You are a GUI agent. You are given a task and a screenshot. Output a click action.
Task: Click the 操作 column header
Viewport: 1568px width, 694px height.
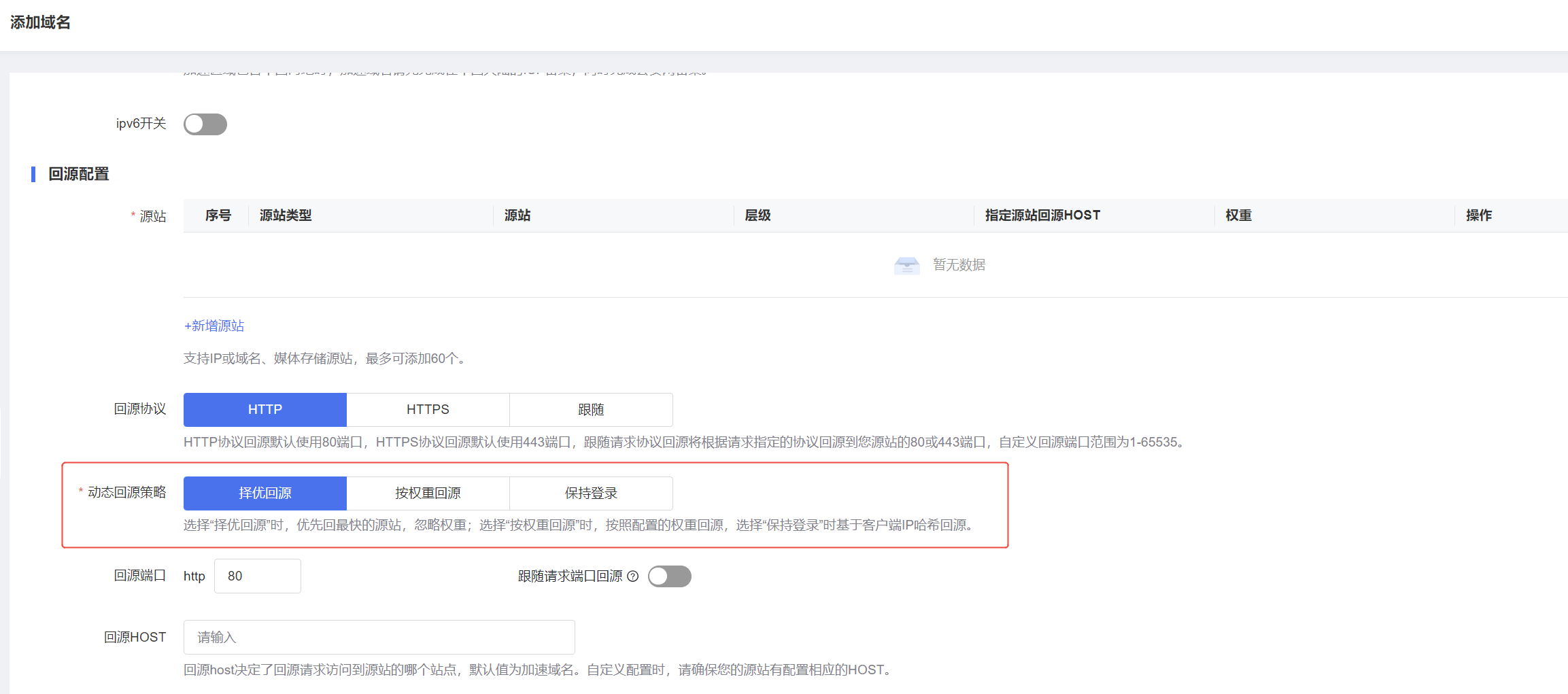tap(1479, 215)
